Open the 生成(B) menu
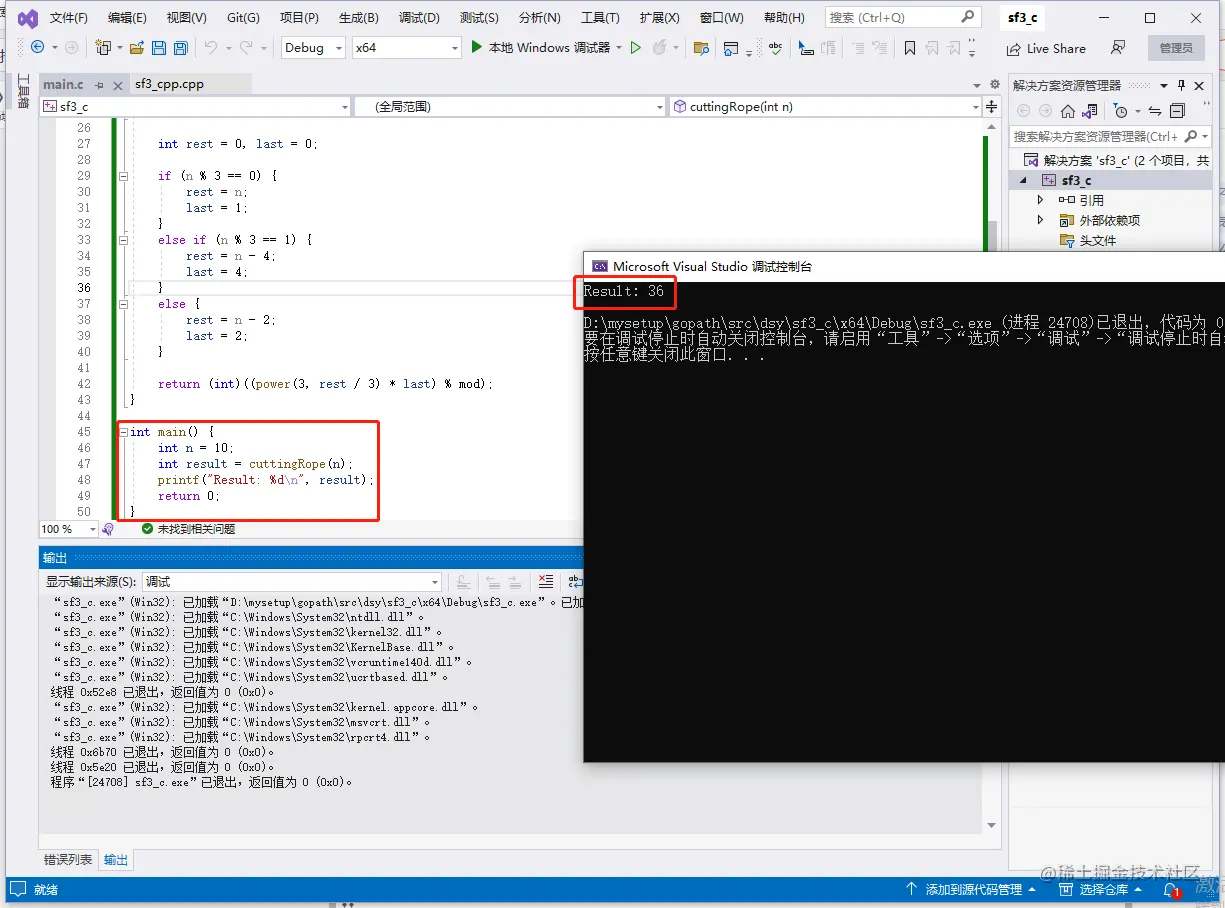 coord(359,18)
